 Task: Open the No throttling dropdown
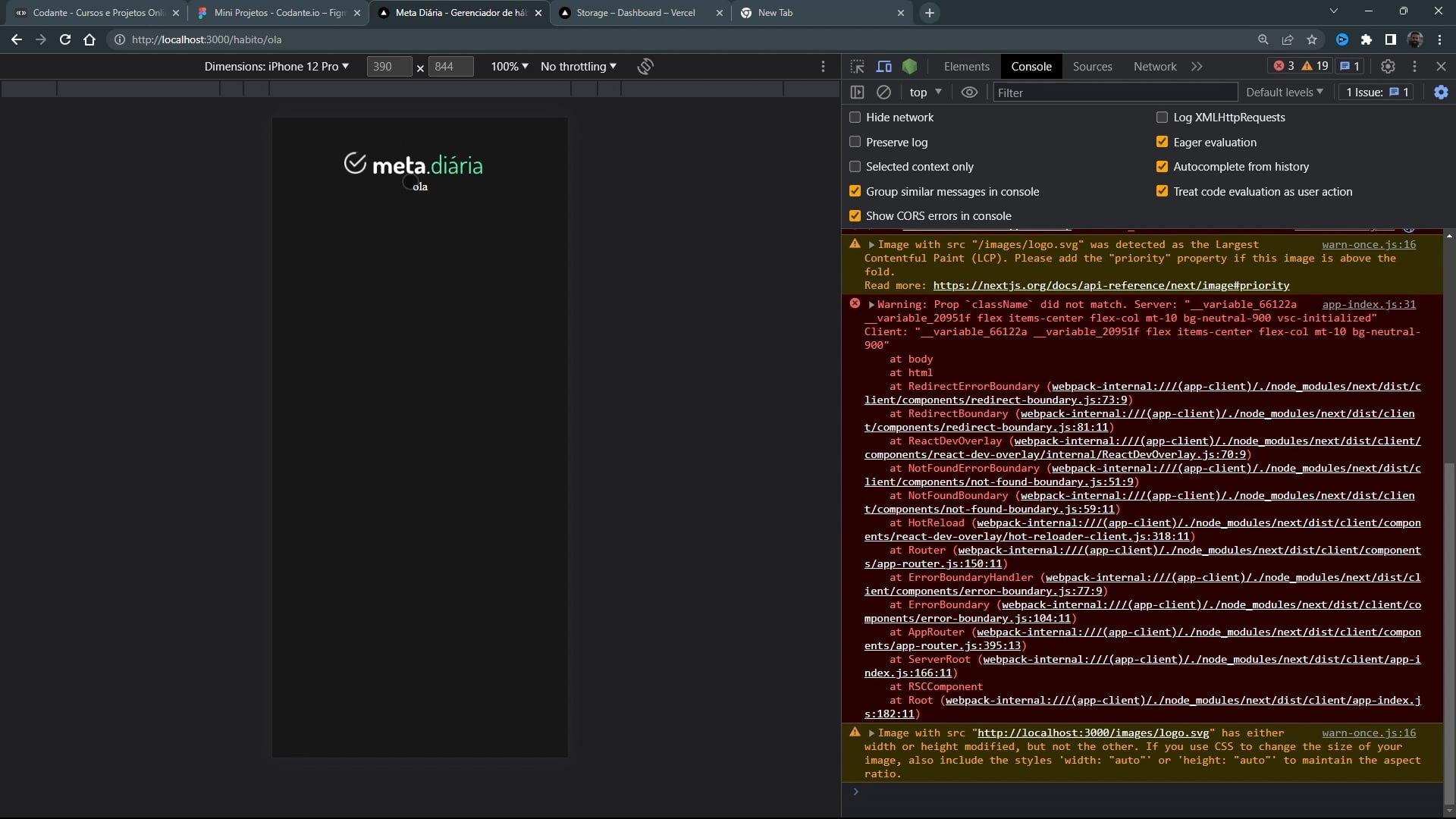[x=578, y=67]
